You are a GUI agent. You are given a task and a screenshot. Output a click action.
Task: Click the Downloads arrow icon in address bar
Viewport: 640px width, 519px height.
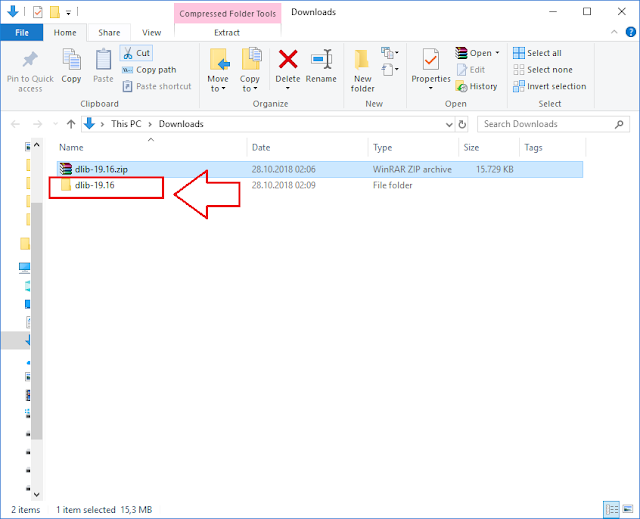click(x=89, y=124)
